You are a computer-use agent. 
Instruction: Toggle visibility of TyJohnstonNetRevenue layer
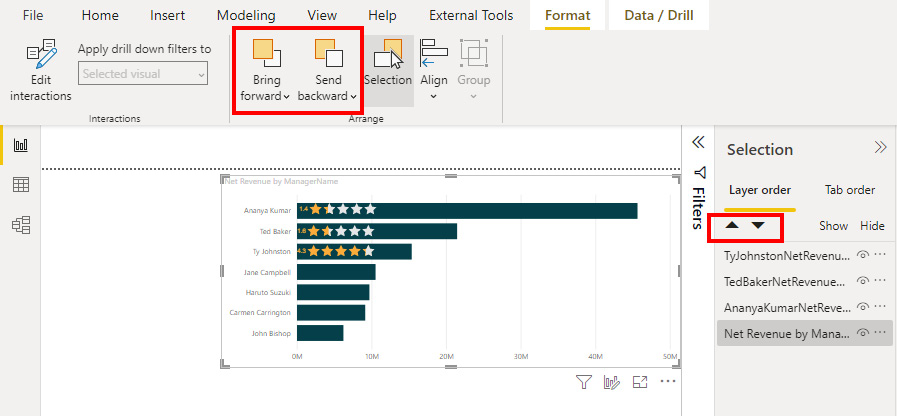click(x=862, y=256)
